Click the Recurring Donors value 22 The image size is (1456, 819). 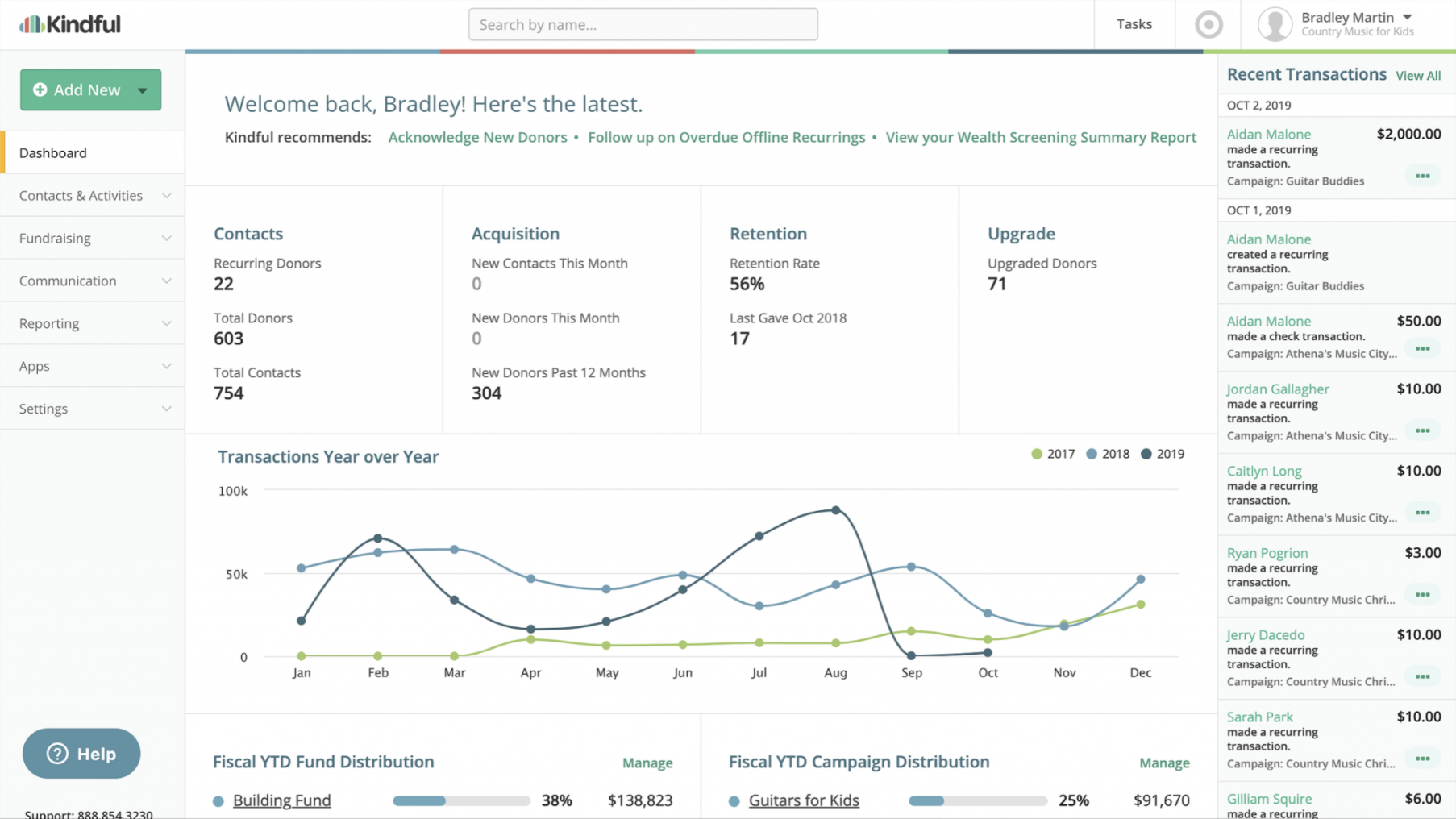[223, 284]
